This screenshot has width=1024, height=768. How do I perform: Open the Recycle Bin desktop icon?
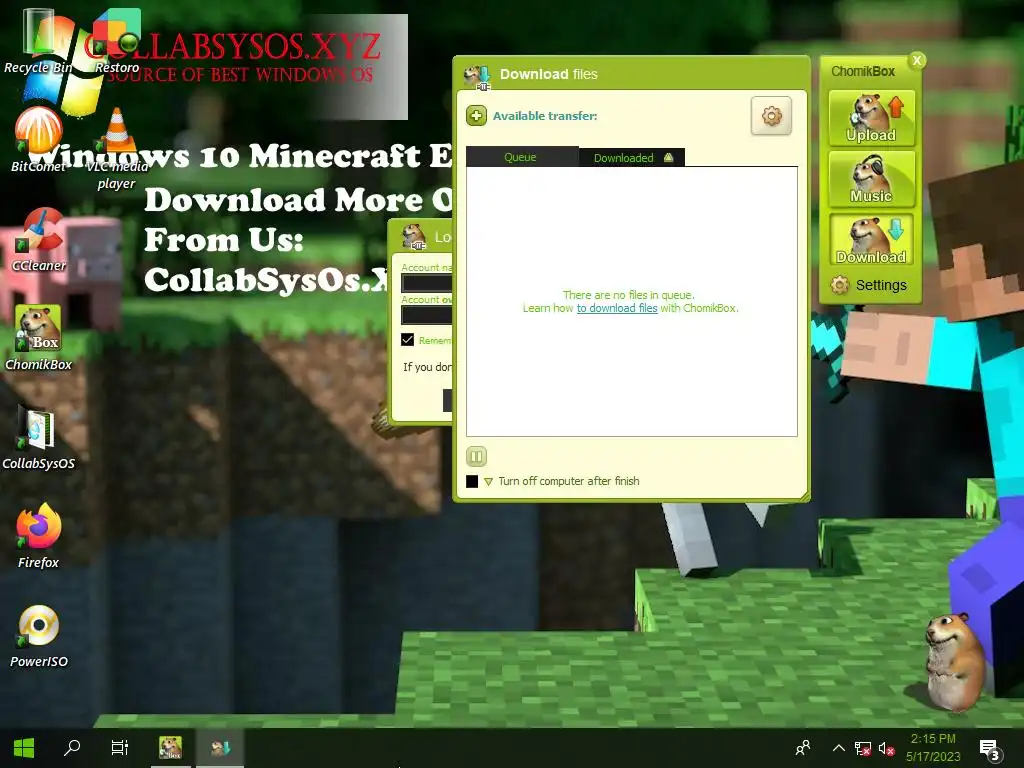point(38,41)
